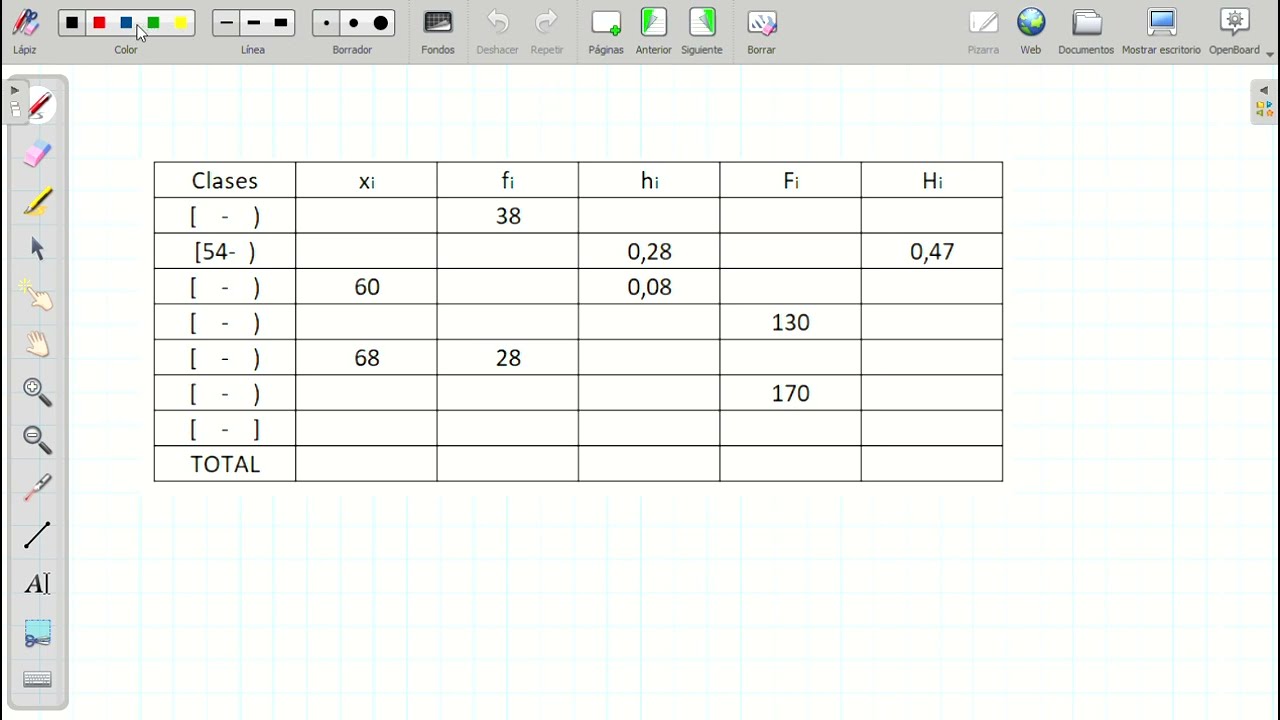Viewport: 1280px width, 720px height.
Task: Click the cell with value 60
Action: pyautogui.click(x=367, y=287)
